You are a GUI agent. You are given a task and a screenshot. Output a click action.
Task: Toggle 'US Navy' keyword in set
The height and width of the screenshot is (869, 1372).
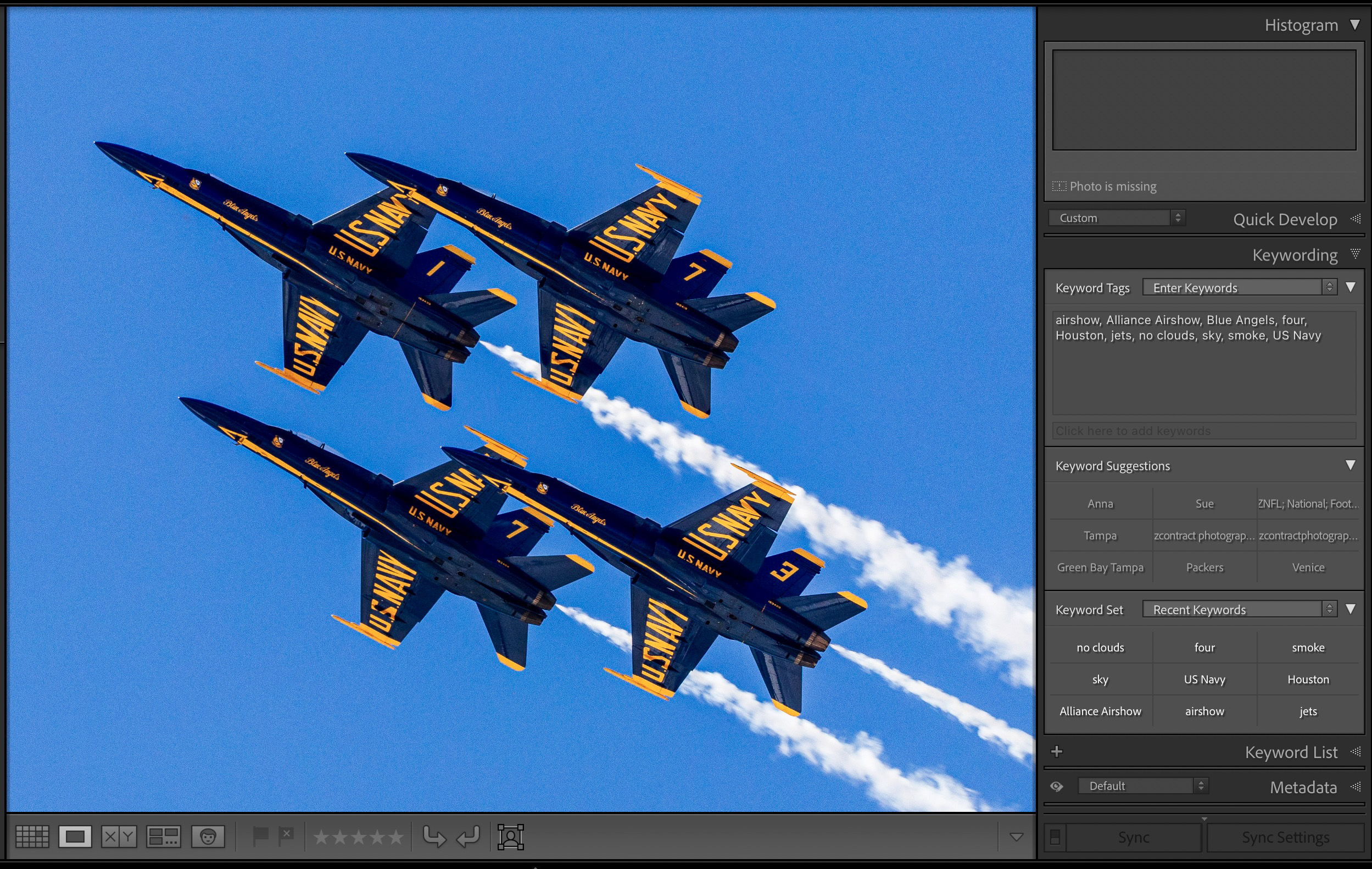pyautogui.click(x=1204, y=679)
